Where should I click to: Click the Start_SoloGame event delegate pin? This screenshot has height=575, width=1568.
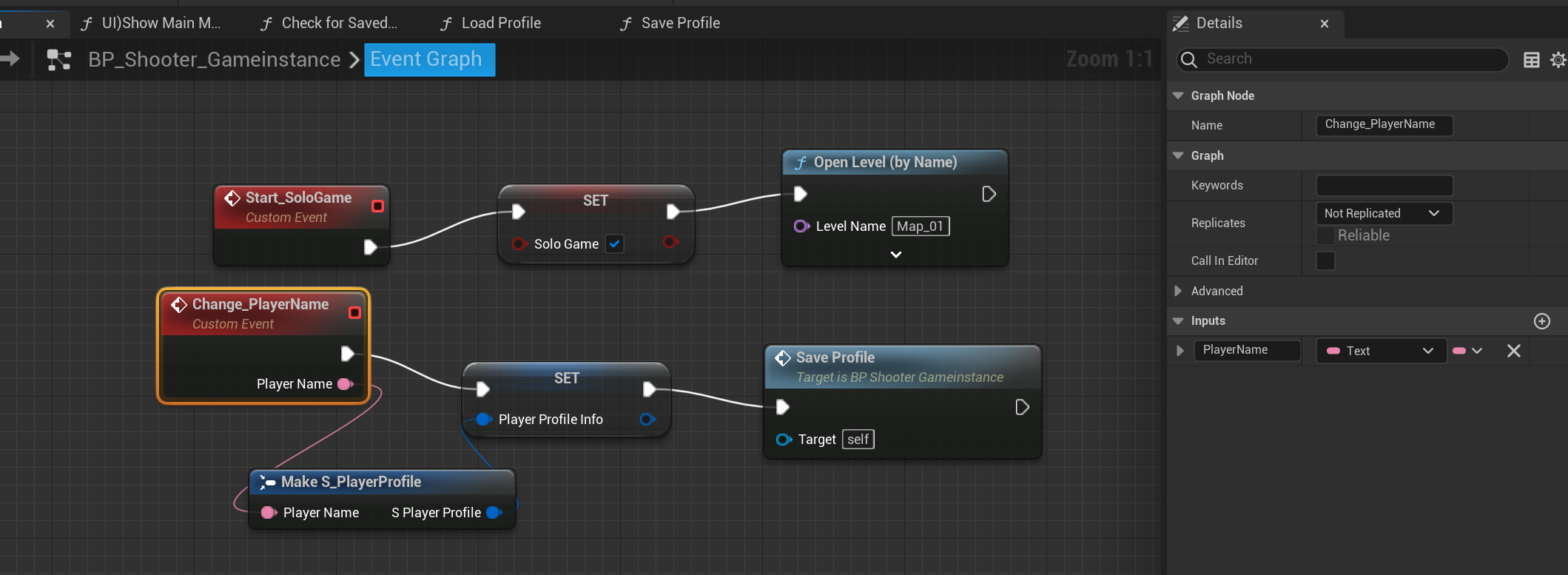[377, 206]
